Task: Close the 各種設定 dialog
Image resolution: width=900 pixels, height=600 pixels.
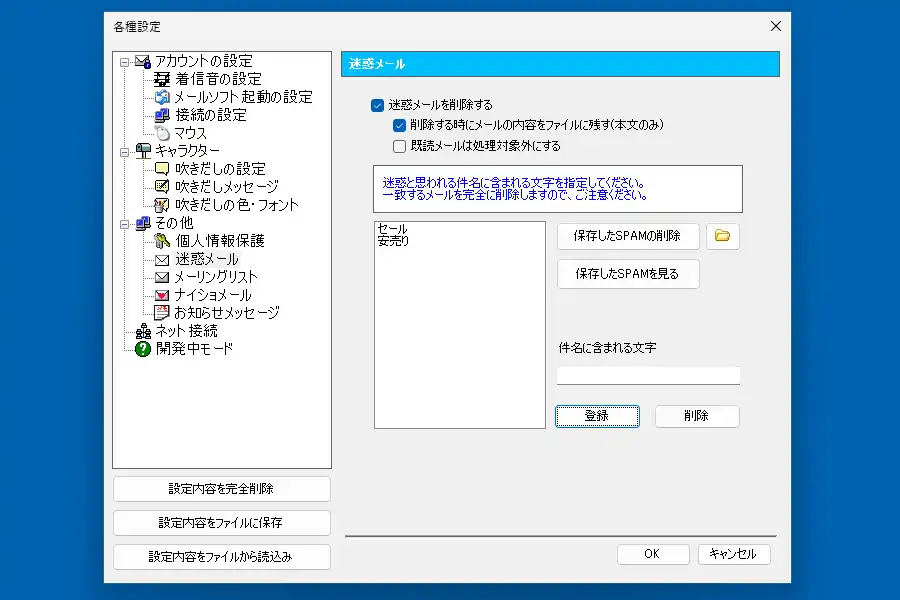Action: 775,26
